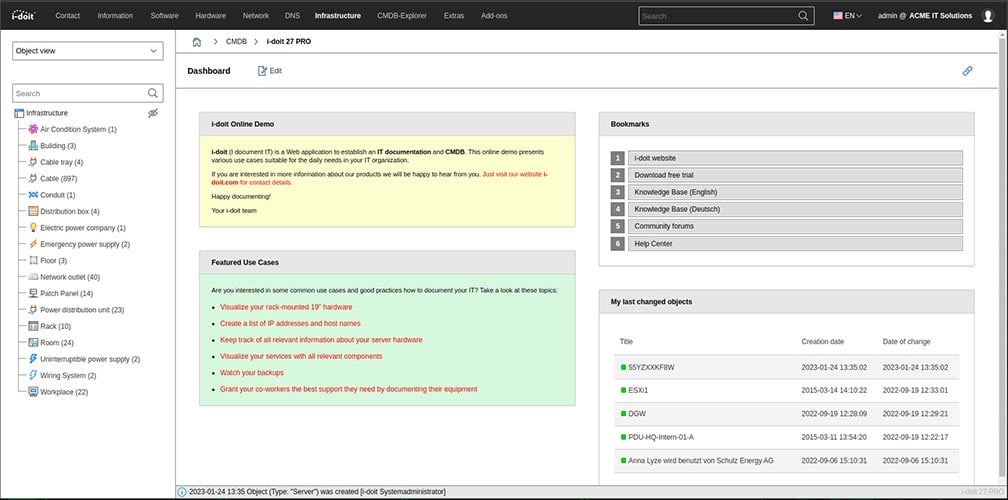Click the i-doit logo
Image resolution: width=1008 pixels, height=500 pixels.
[22, 15]
